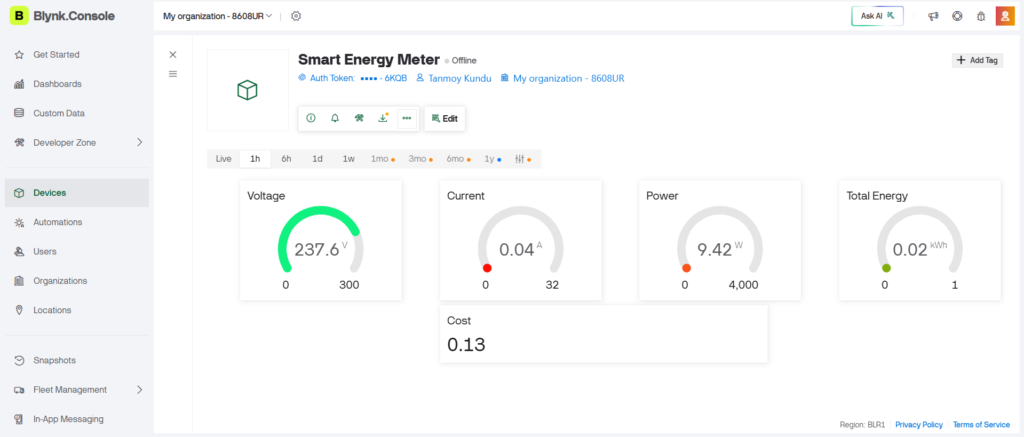Click the Current gauge
Viewport: 1024px width, 437px height.
(x=520, y=240)
